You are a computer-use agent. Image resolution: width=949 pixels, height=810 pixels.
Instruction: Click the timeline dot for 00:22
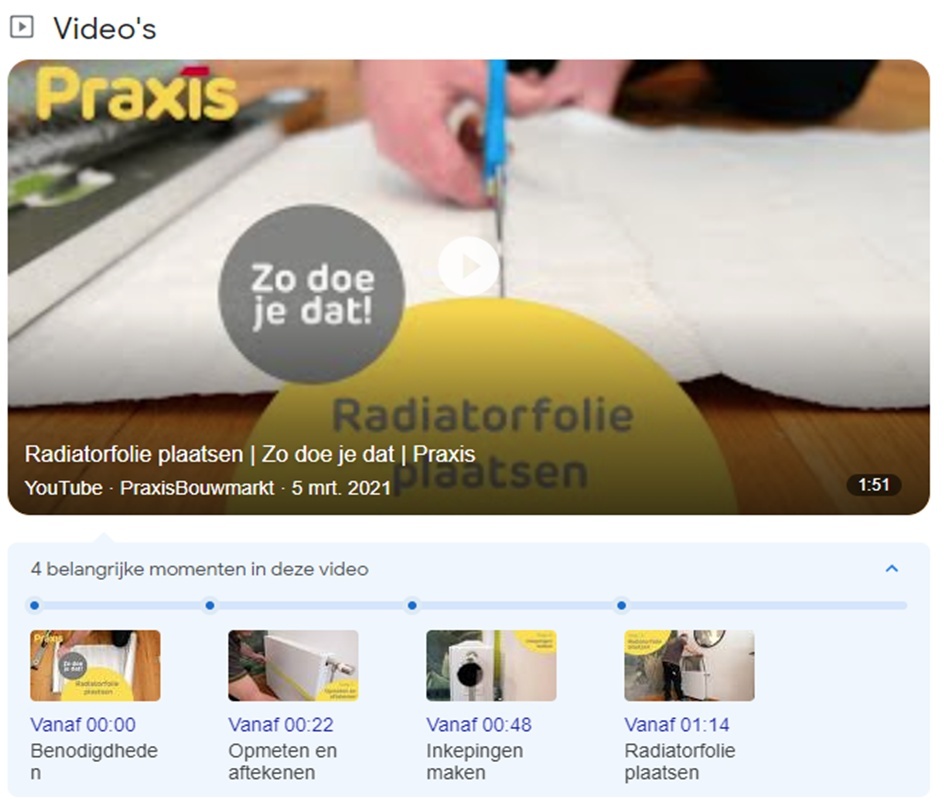pyautogui.click(x=210, y=605)
